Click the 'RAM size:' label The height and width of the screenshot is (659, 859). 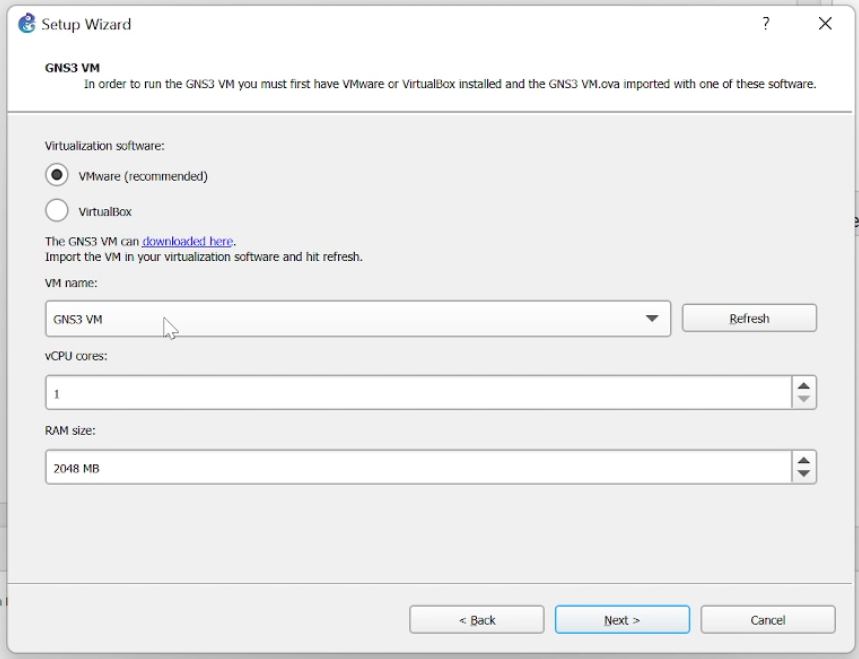click(x=70, y=431)
